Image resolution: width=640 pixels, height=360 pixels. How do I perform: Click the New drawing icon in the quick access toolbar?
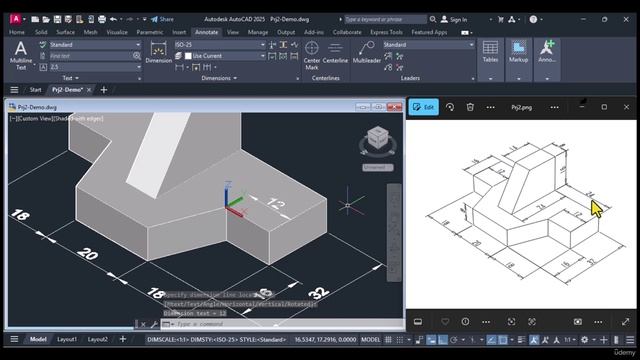(35, 19)
